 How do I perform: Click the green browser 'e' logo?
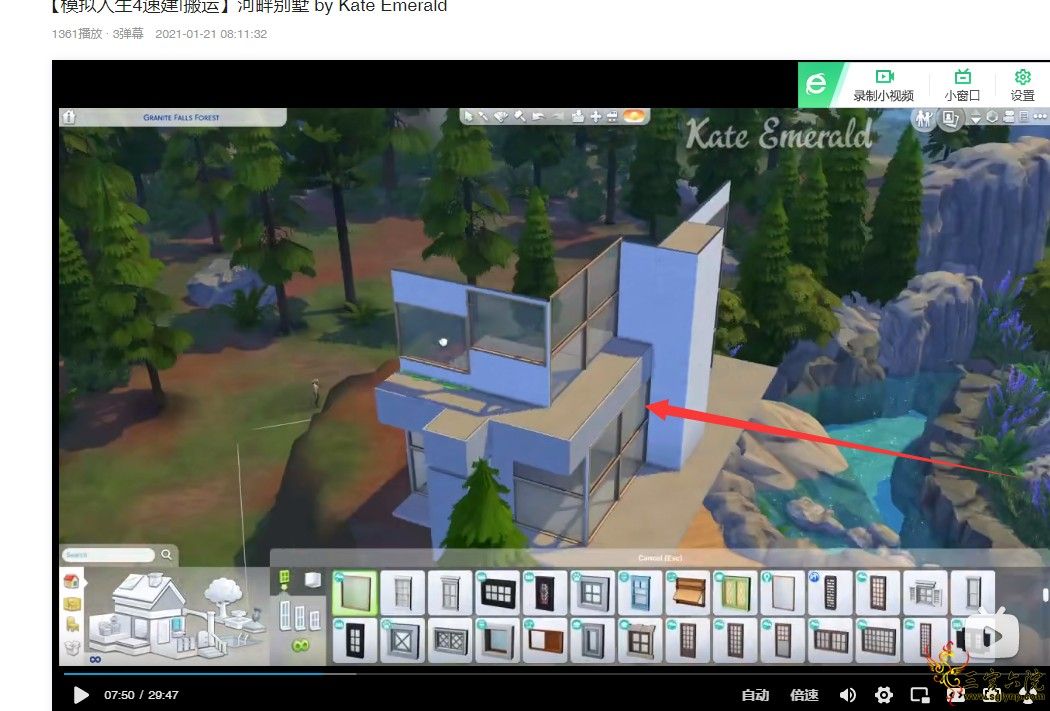pos(816,84)
